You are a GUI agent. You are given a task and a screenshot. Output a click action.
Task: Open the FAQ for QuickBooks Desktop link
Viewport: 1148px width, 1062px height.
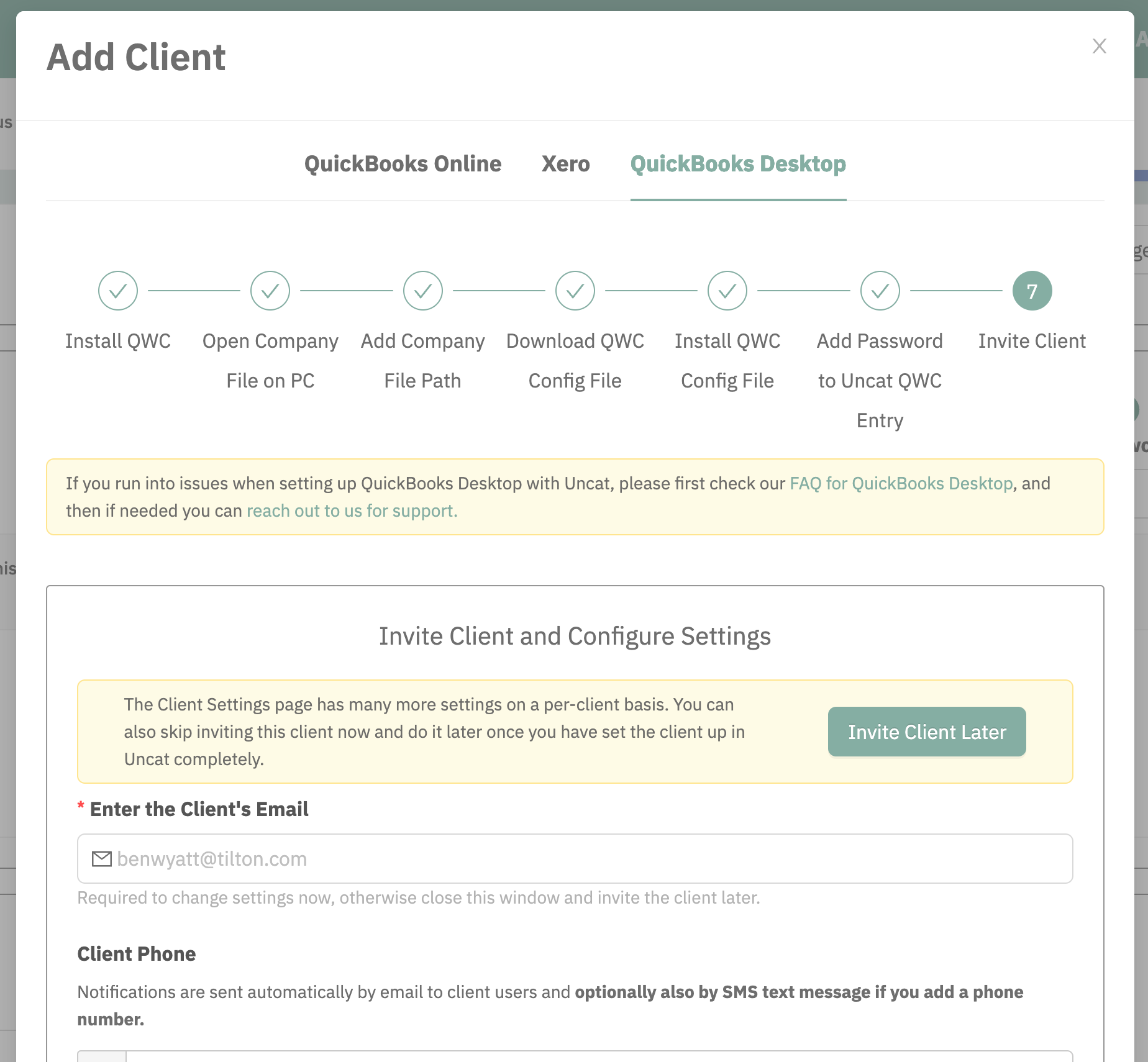coord(901,483)
